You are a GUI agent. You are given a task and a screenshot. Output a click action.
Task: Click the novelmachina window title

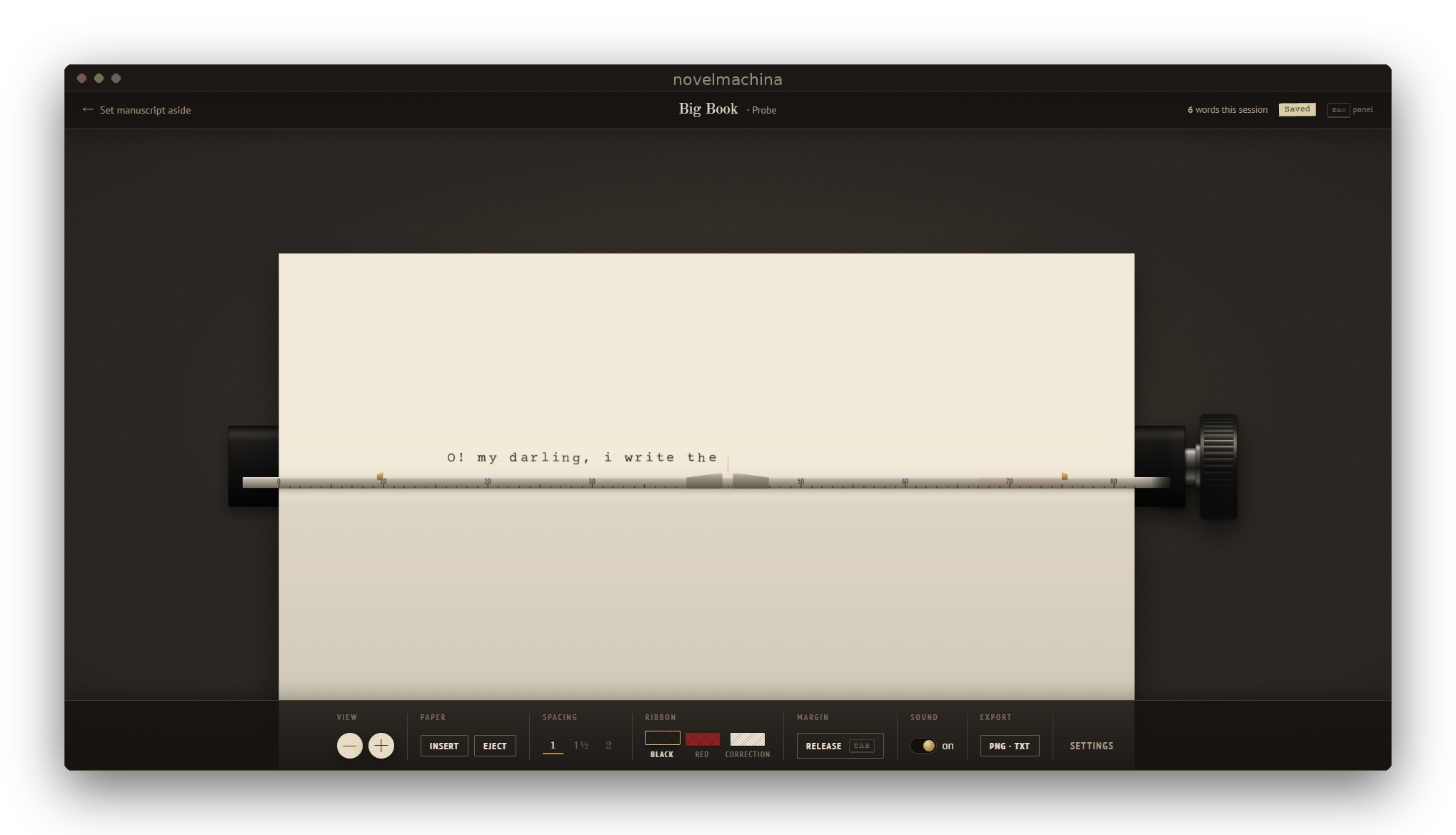click(x=728, y=79)
